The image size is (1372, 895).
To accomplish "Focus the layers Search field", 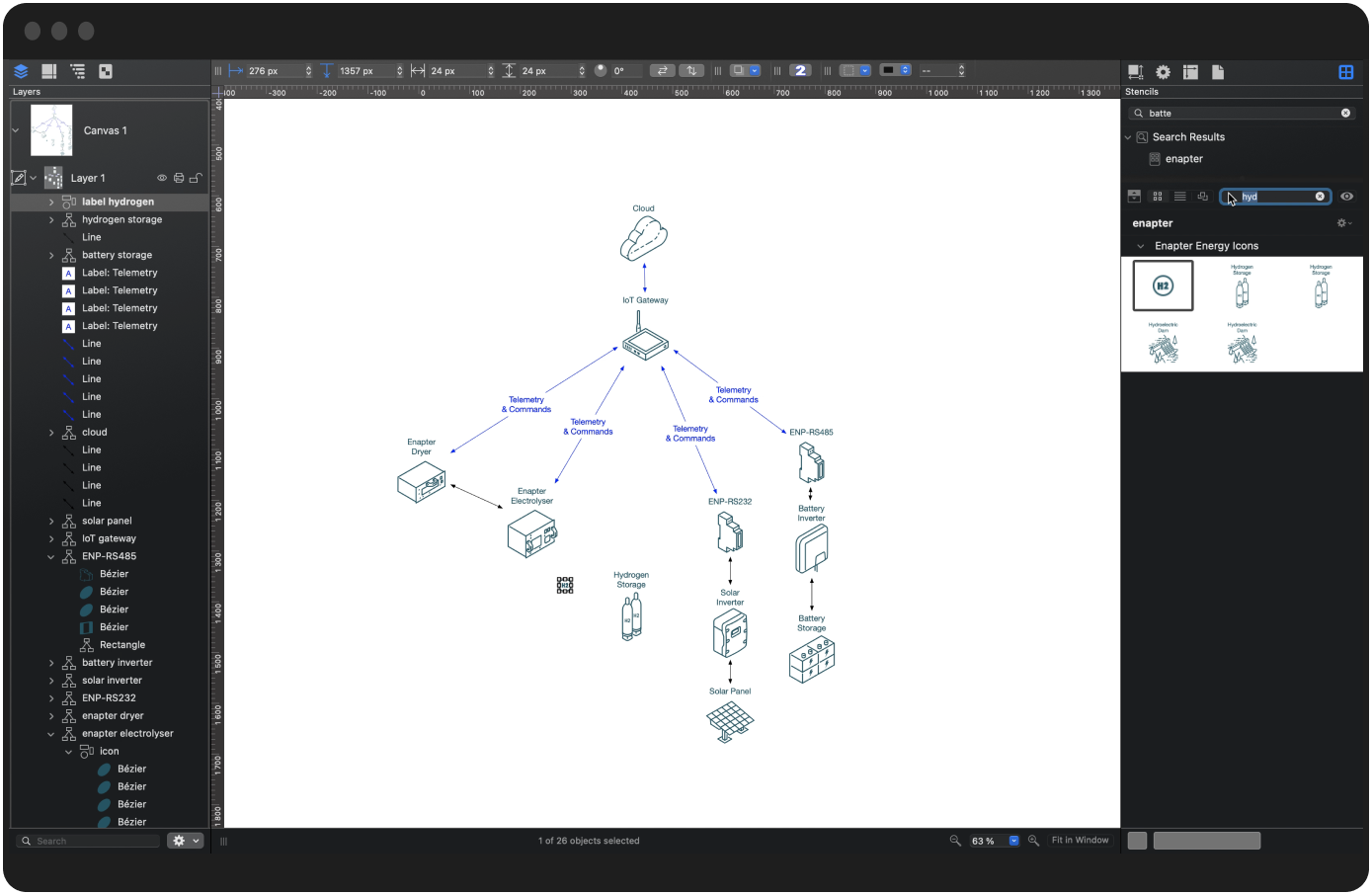I will tap(89, 841).
